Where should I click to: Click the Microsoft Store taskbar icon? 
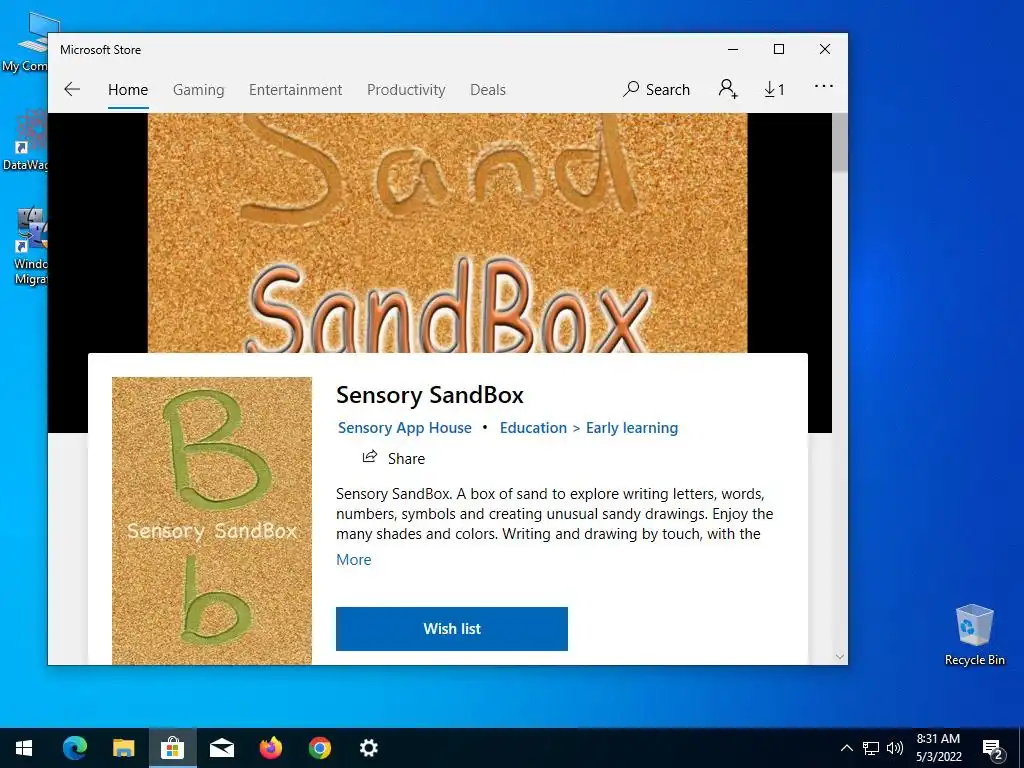172,748
